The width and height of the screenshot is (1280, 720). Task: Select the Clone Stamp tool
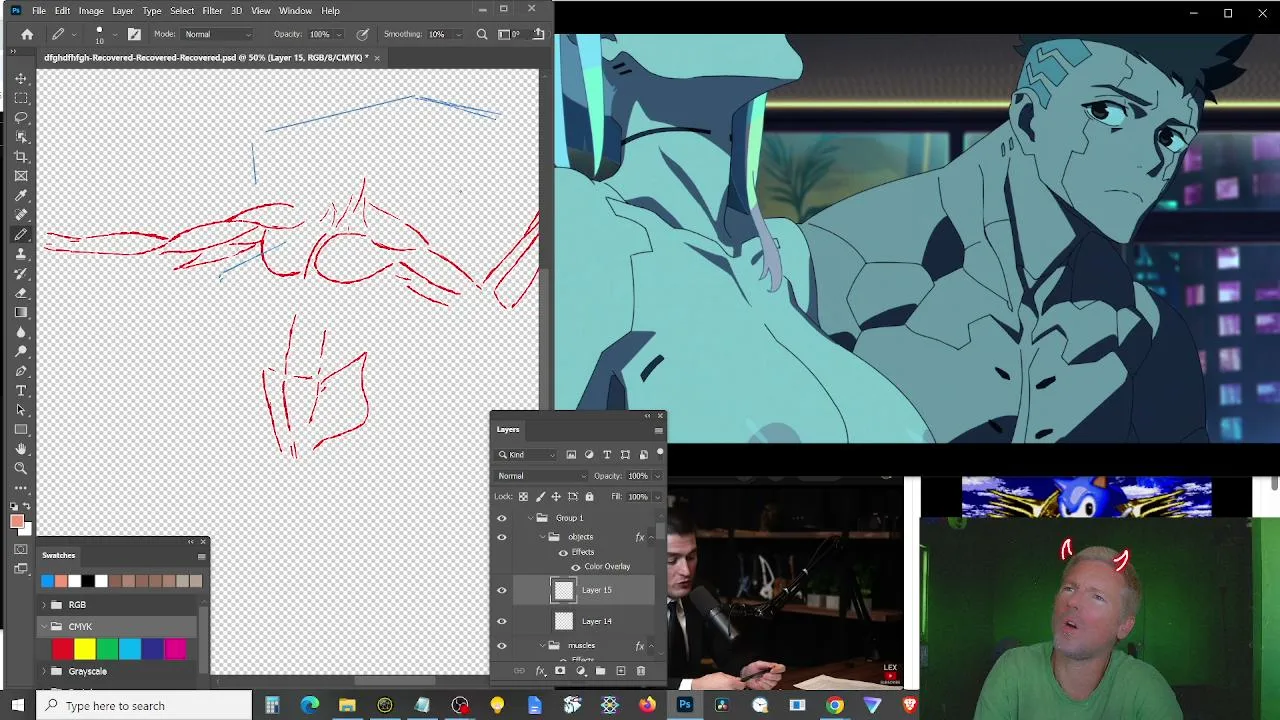coord(21,254)
